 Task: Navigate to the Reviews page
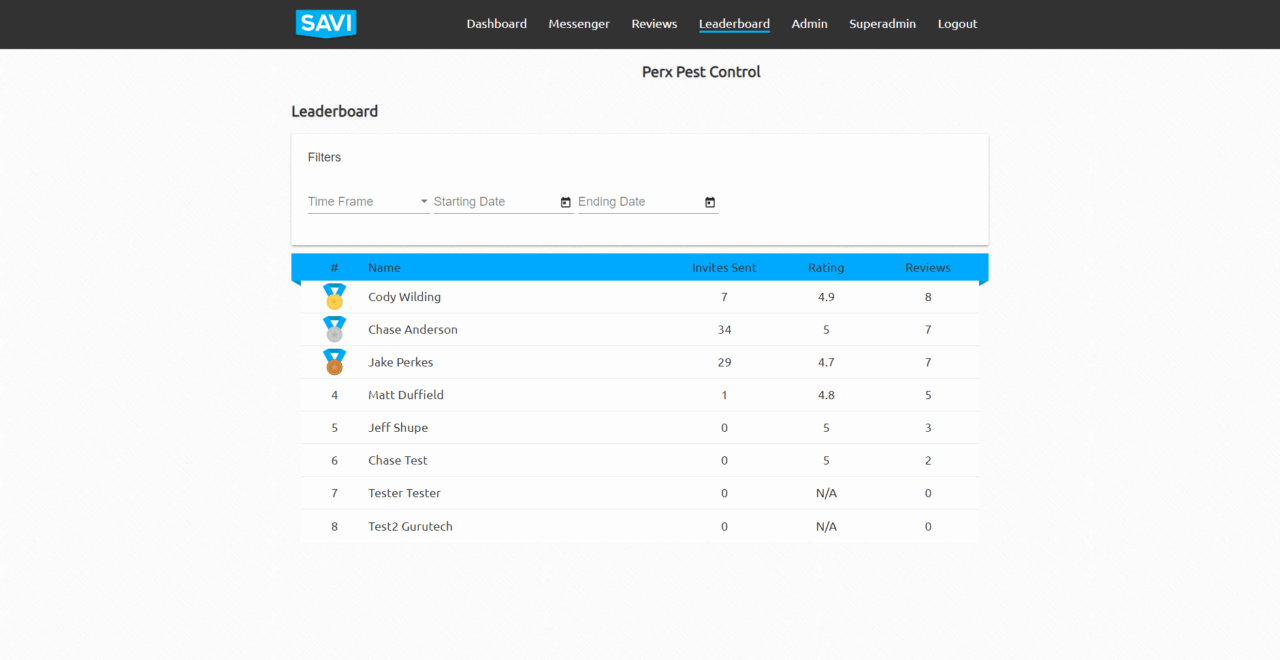(x=654, y=24)
